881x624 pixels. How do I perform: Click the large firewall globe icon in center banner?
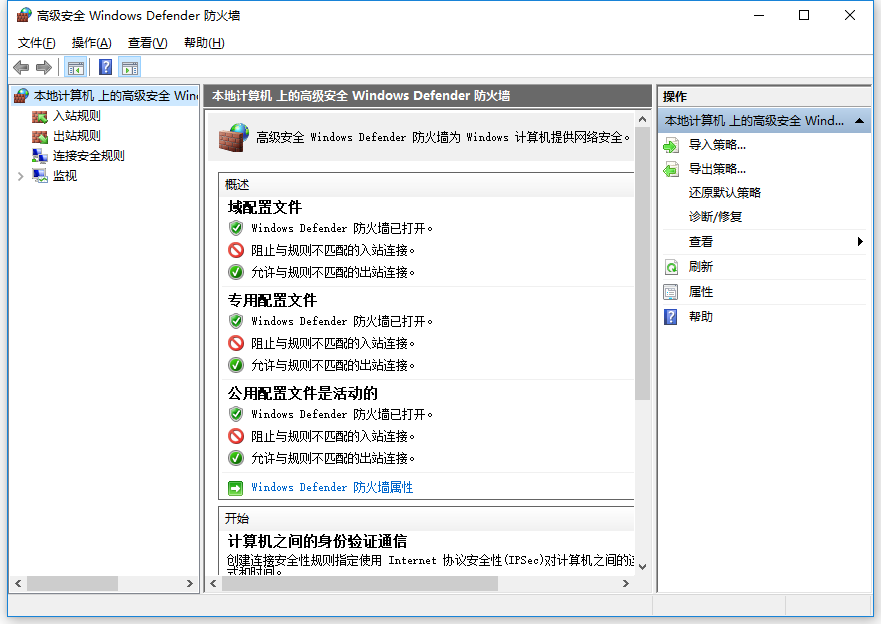tap(233, 138)
